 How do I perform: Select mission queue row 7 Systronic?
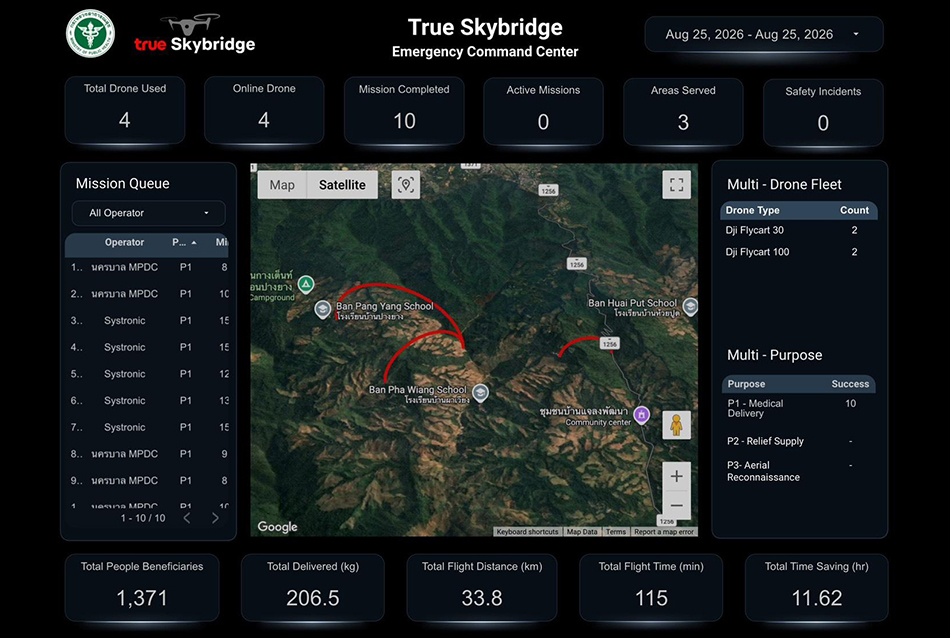[x=147, y=427]
